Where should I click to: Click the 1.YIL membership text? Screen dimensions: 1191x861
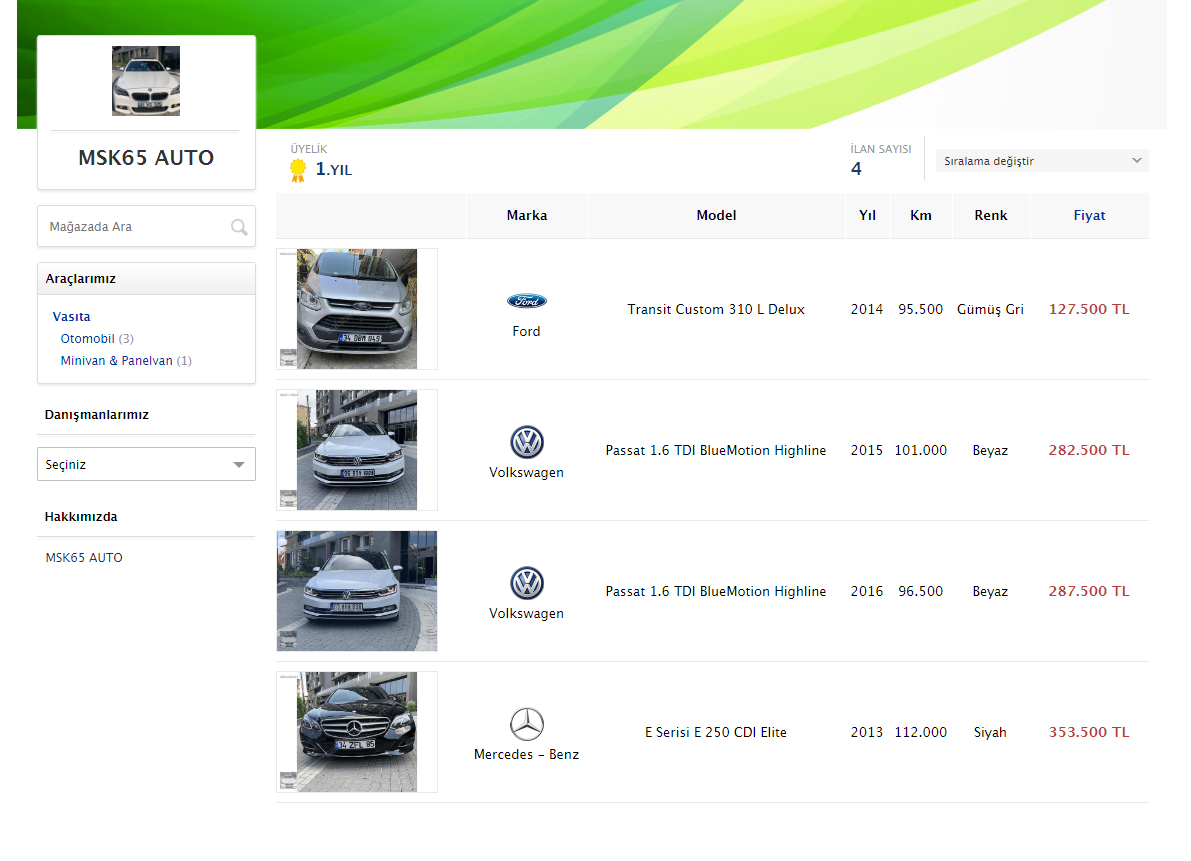pos(333,169)
